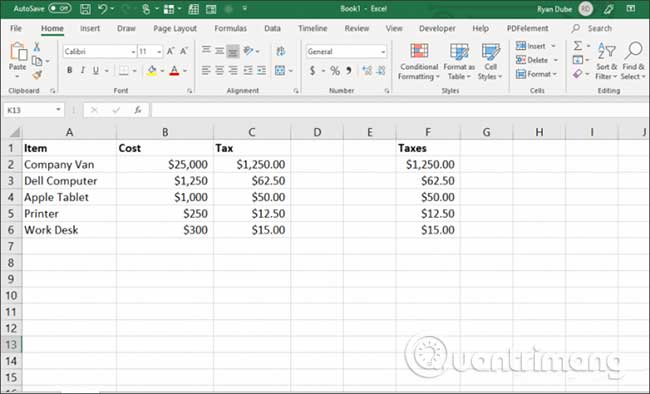The image size is (650, 394).
Task: Apply Bold formatting button
Action: [x=70, y=71]
